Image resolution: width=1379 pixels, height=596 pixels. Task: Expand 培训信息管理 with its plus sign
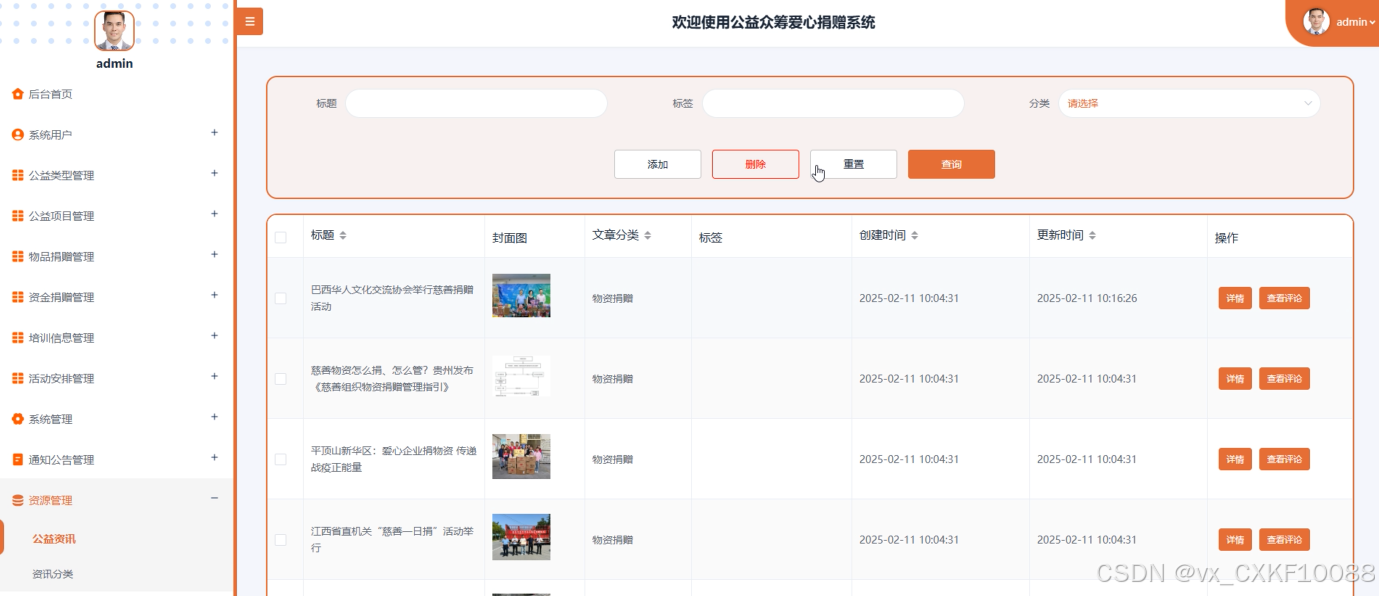pyautogui.click(x=214, y=336)
